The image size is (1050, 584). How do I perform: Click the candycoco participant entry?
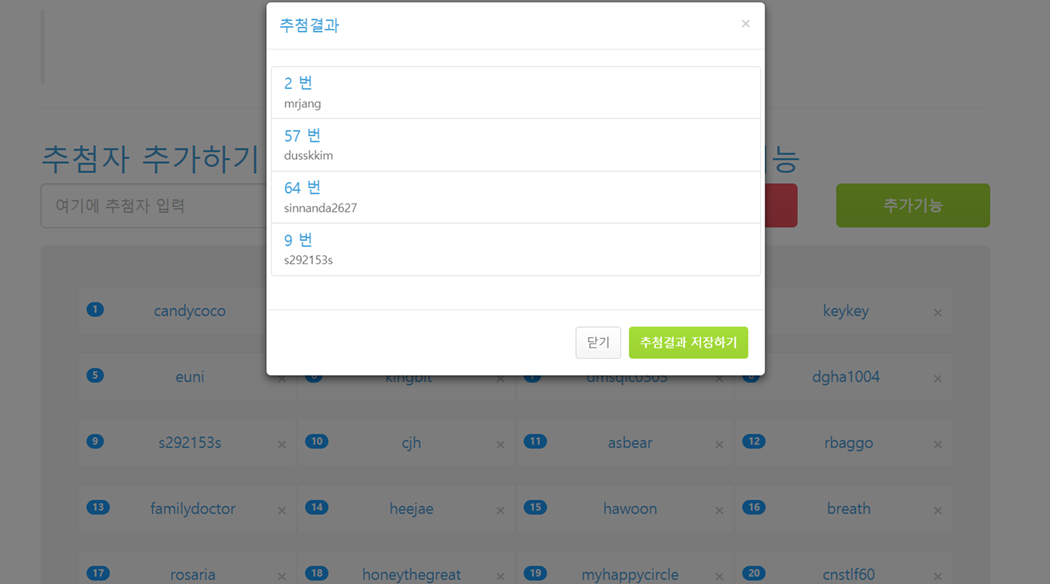click(190, 311)
